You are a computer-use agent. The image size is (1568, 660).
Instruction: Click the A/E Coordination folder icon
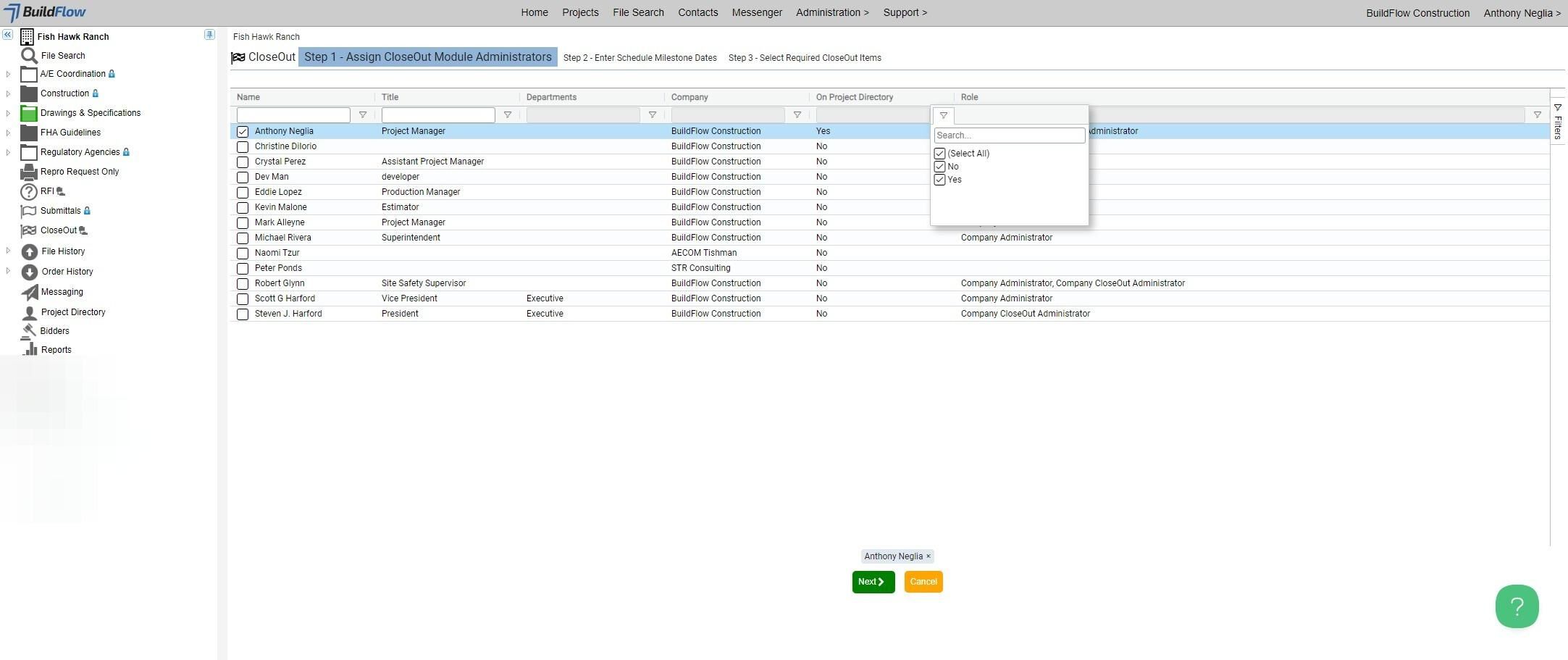point(29,74)
